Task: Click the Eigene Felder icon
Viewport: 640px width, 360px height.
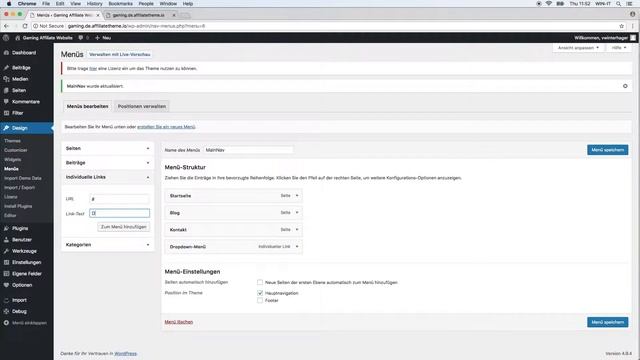Action: (x=6, y=273)
